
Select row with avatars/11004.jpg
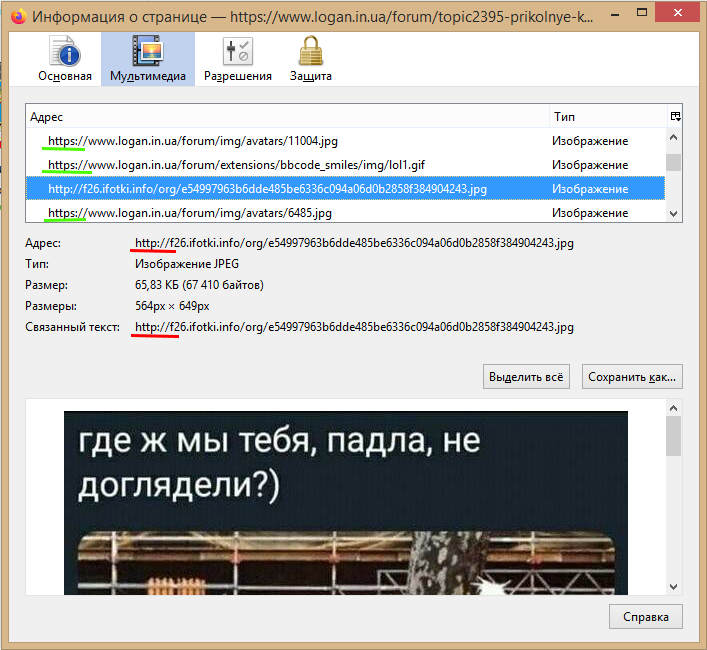(x=345, y=141)
